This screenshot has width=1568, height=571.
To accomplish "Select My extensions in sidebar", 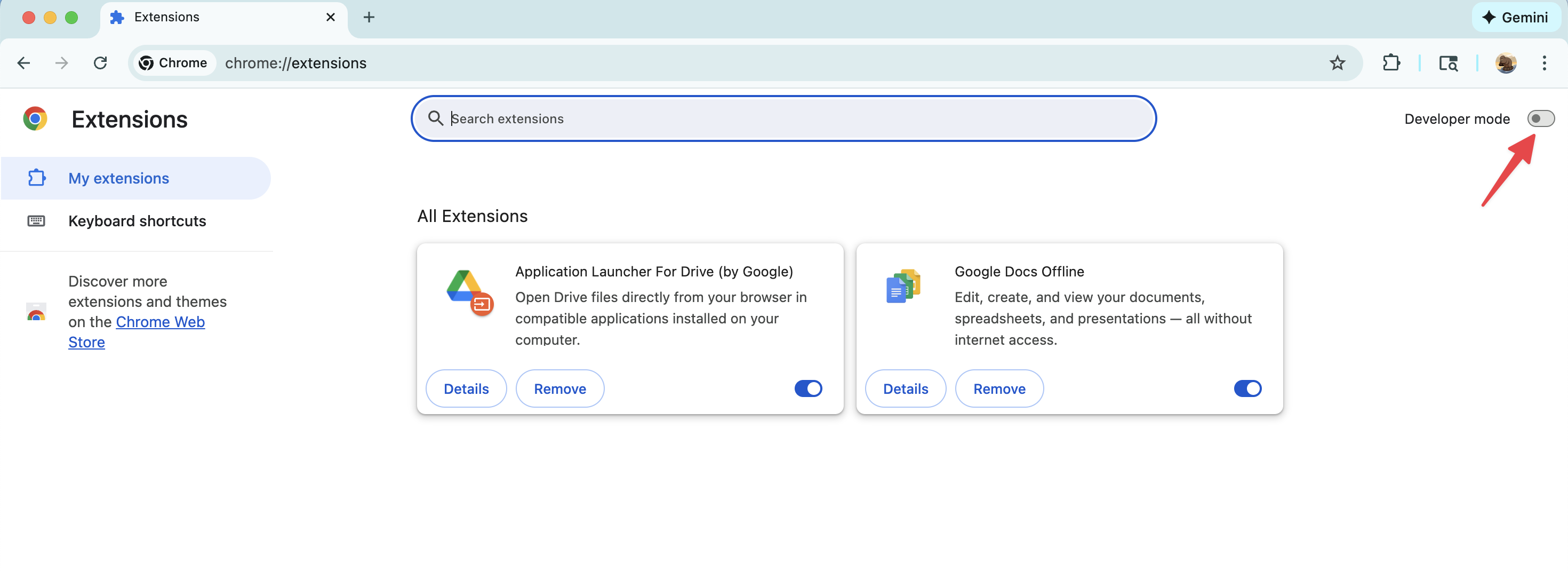I will (119, 178).
